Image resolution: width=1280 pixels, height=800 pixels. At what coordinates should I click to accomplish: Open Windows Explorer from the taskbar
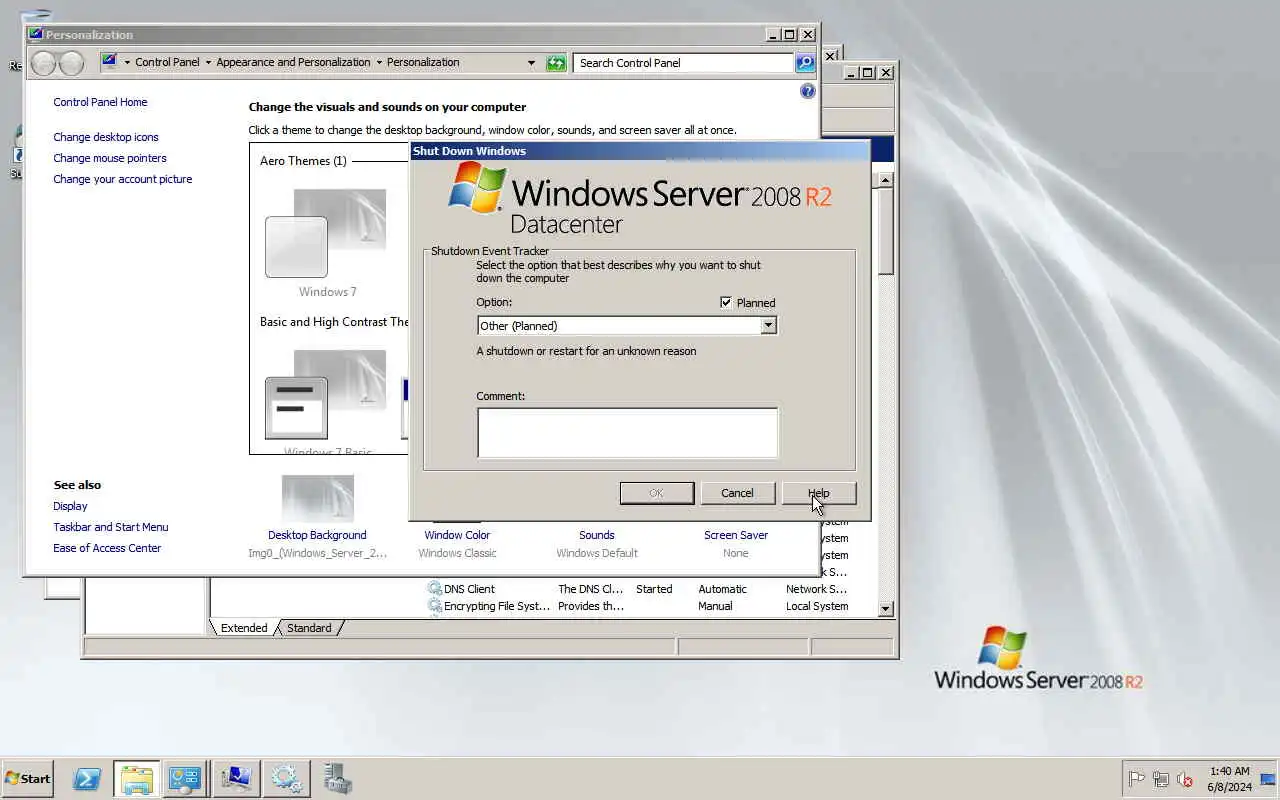click(137, 778)
